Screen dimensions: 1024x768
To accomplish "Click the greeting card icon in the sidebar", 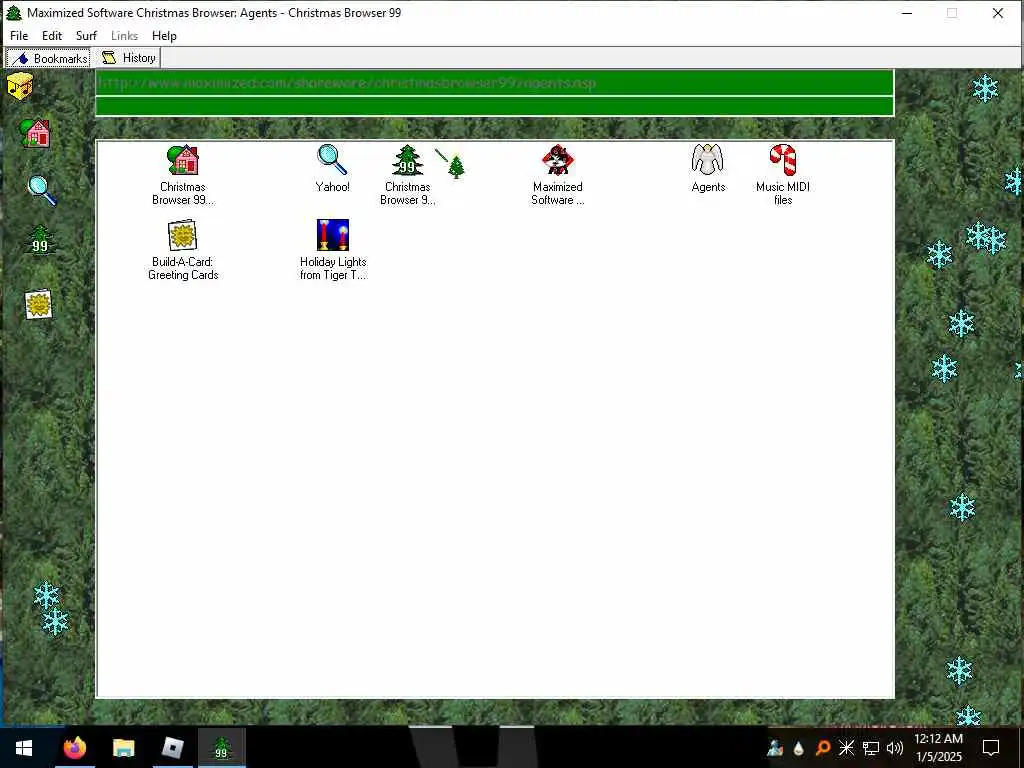I will point(39,304).
